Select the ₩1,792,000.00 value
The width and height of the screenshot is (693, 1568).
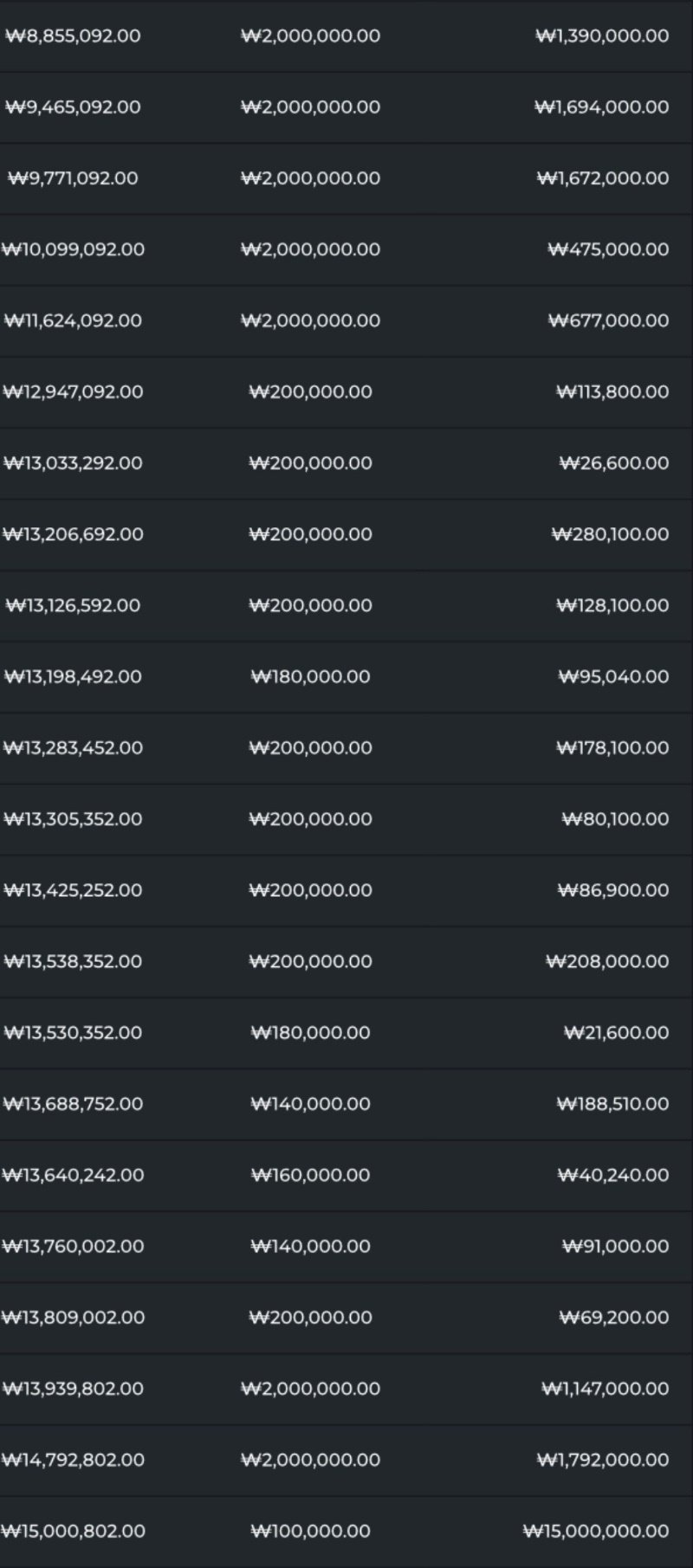tap(602, 1460)
